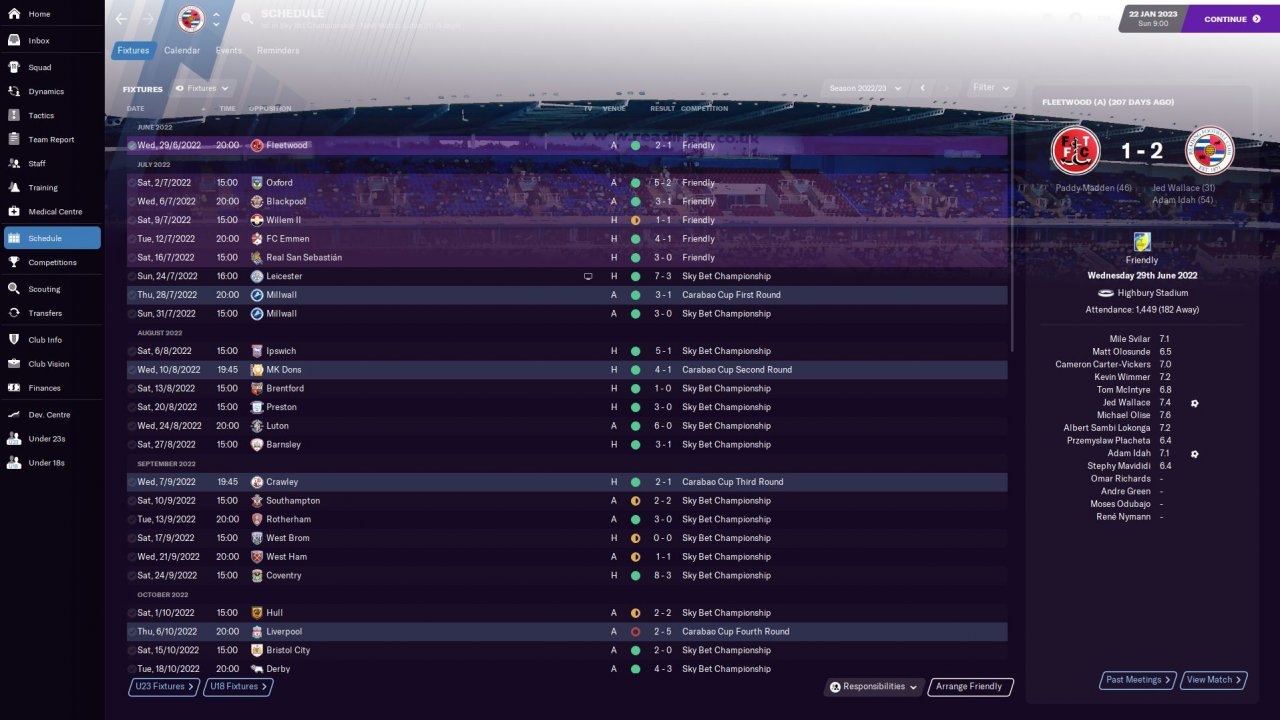The image size is (1280, 720).
Task: Click the Fleetwood badge in the match panel
Action: (1075, 151)
